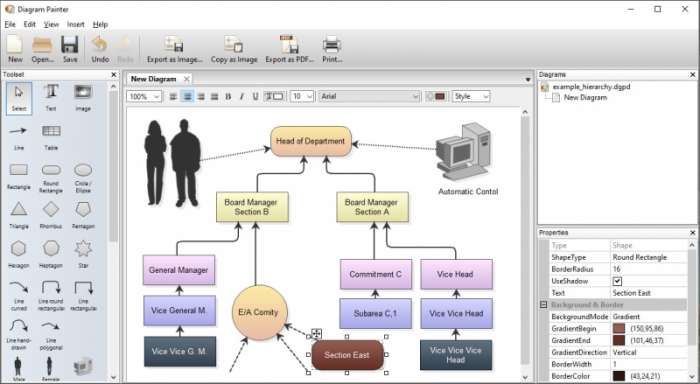Select the Text tool in Toolset
The image size is (700, 384).
pos(51,97)
